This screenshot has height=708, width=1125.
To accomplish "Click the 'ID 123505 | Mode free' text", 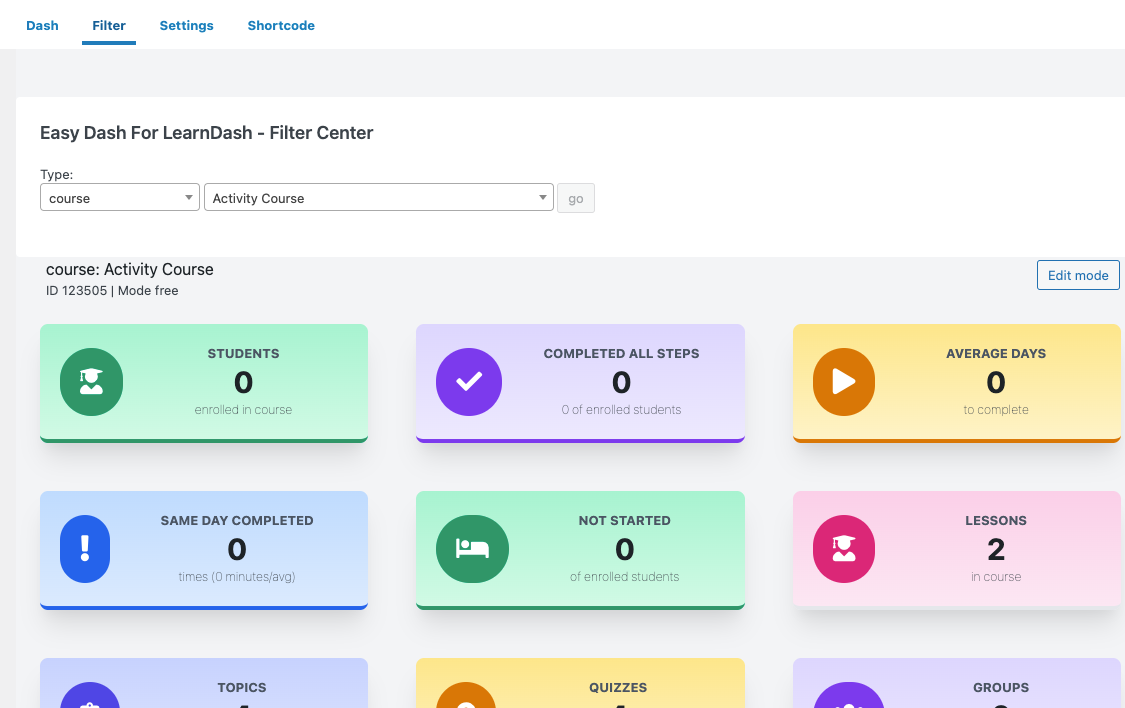I will coord(112,291).
